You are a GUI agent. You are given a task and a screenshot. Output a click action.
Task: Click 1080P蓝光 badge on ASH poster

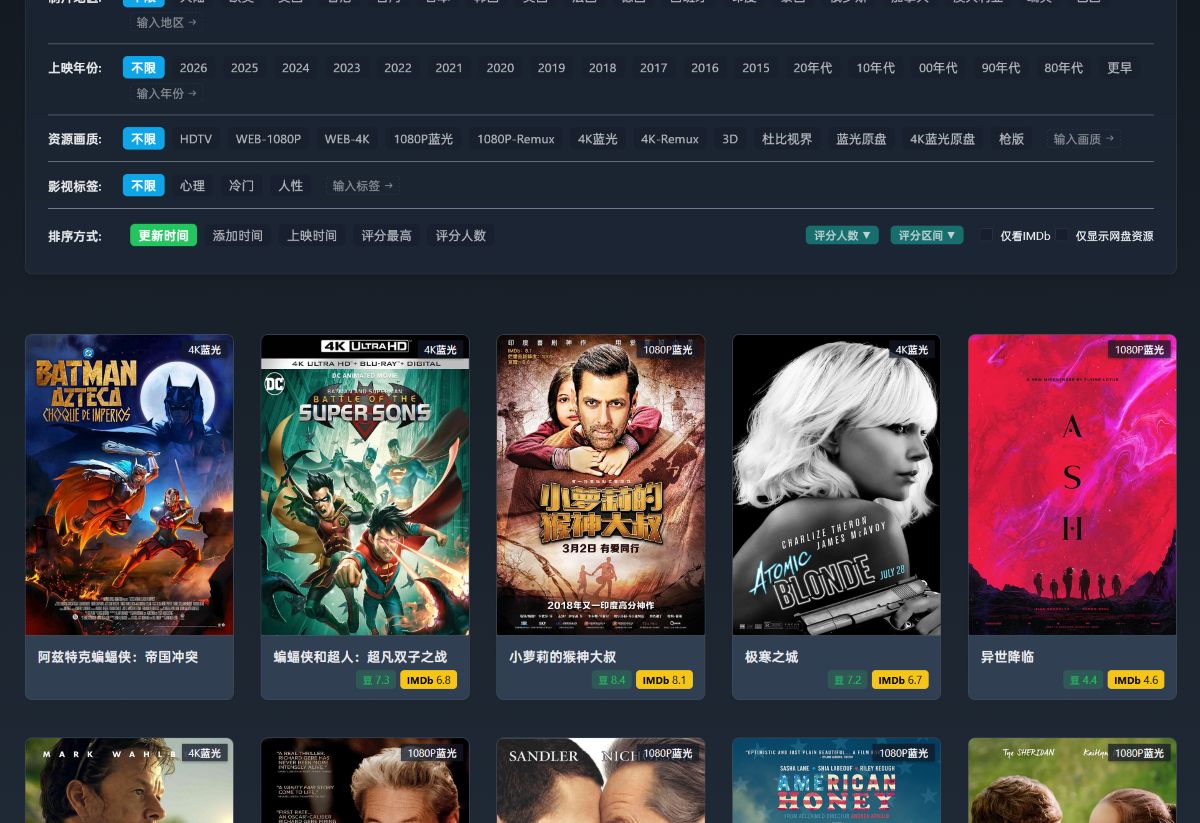pyautogui.click(x=1139, y=350)
